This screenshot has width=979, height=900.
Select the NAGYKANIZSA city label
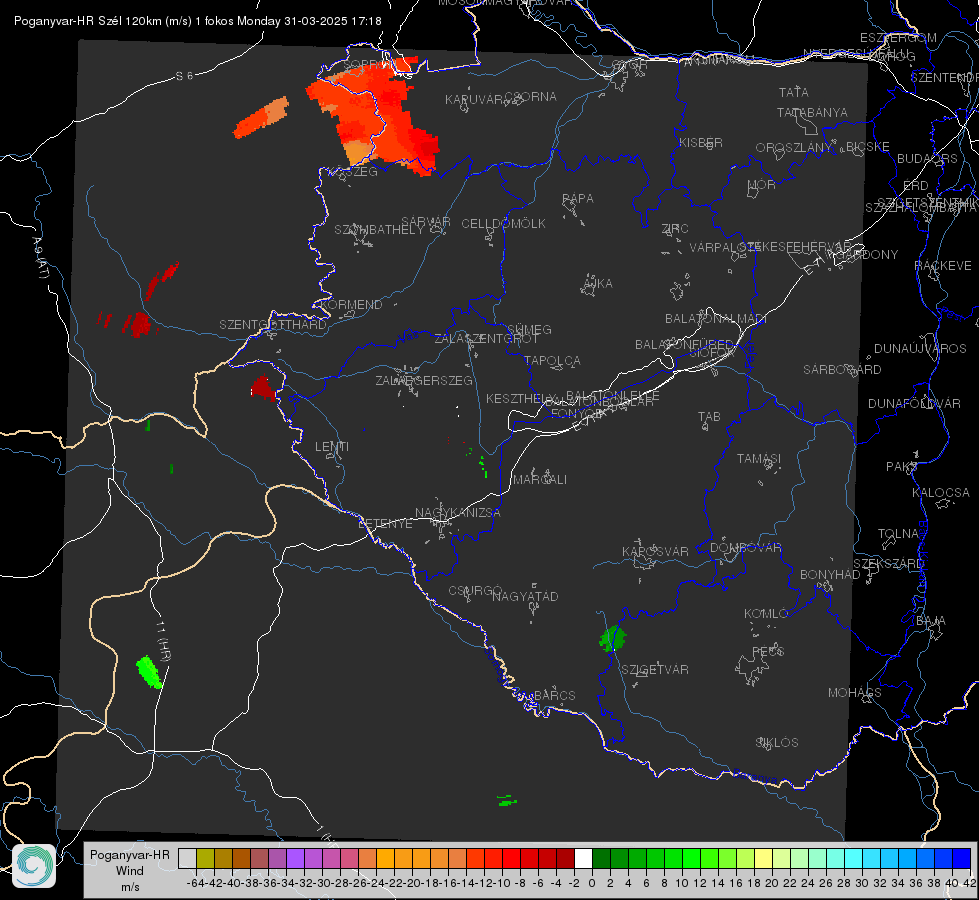(458, 513)
